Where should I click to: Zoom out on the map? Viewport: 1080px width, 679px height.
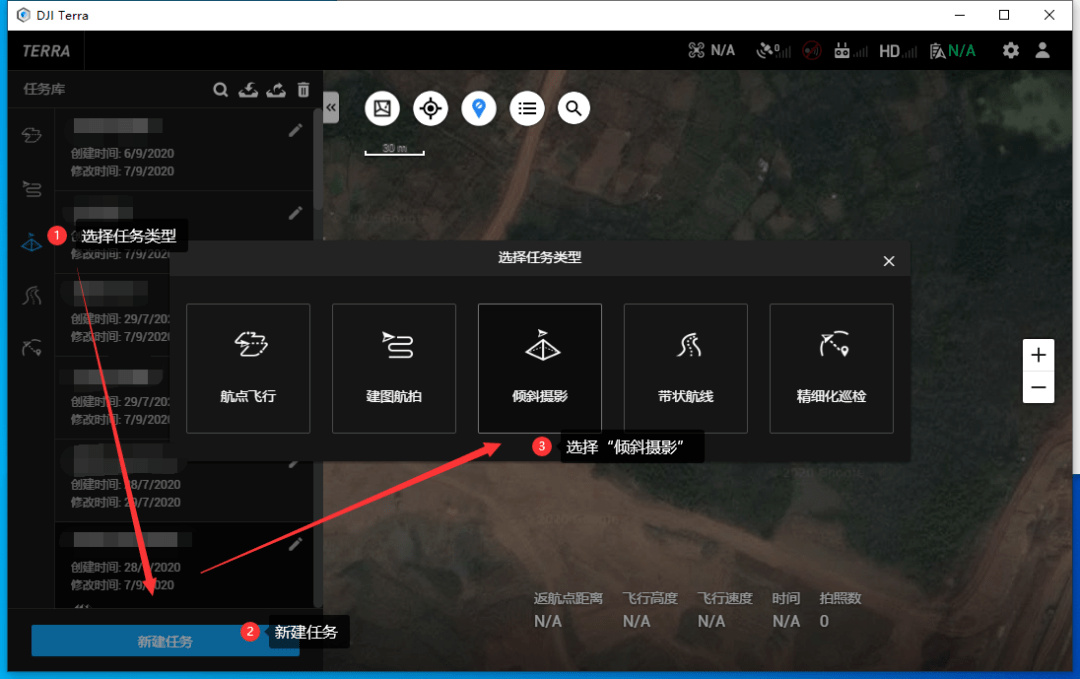point(1038,387)
